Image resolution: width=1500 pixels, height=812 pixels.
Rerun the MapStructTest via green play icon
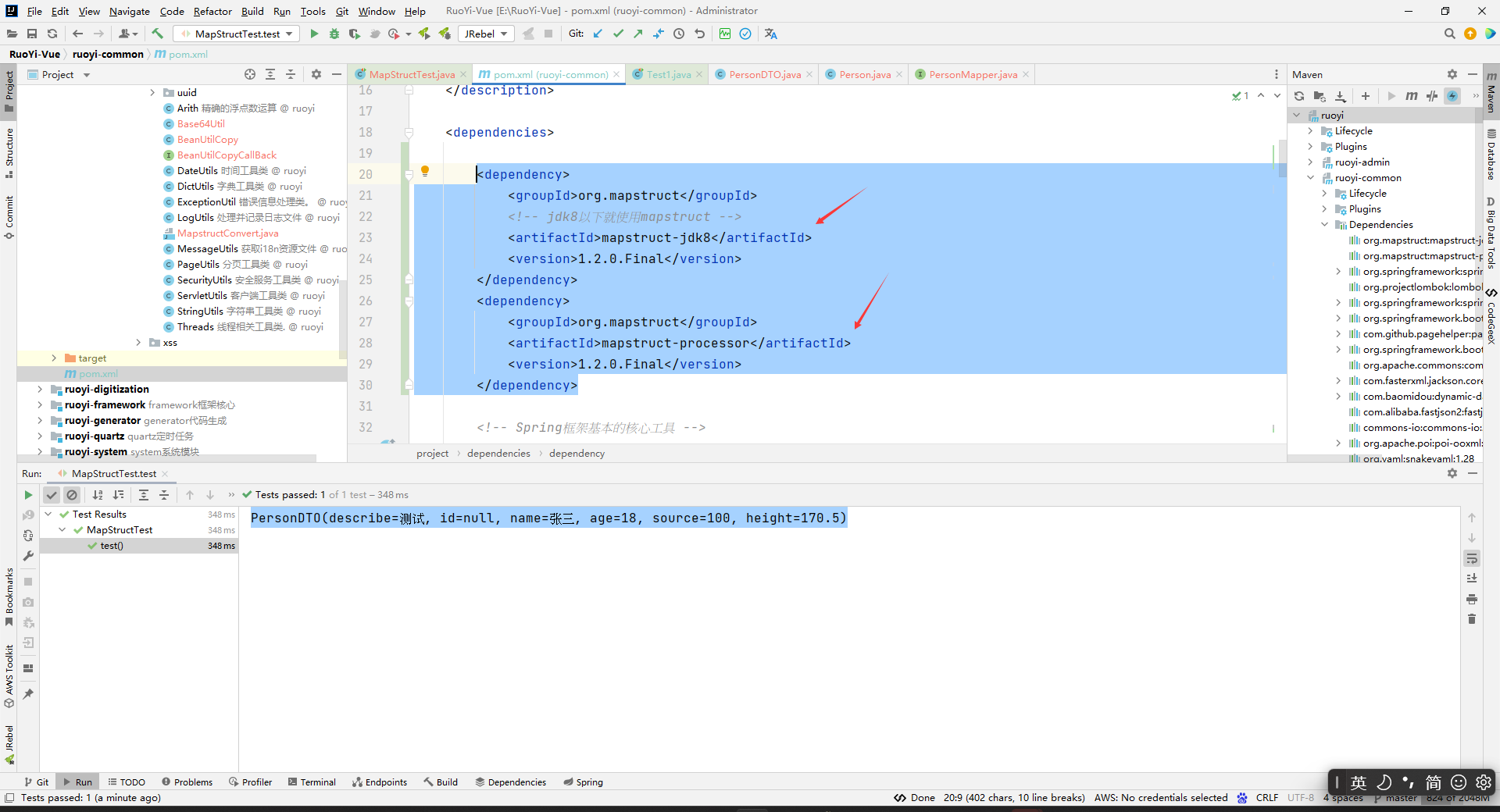(28, 495)
